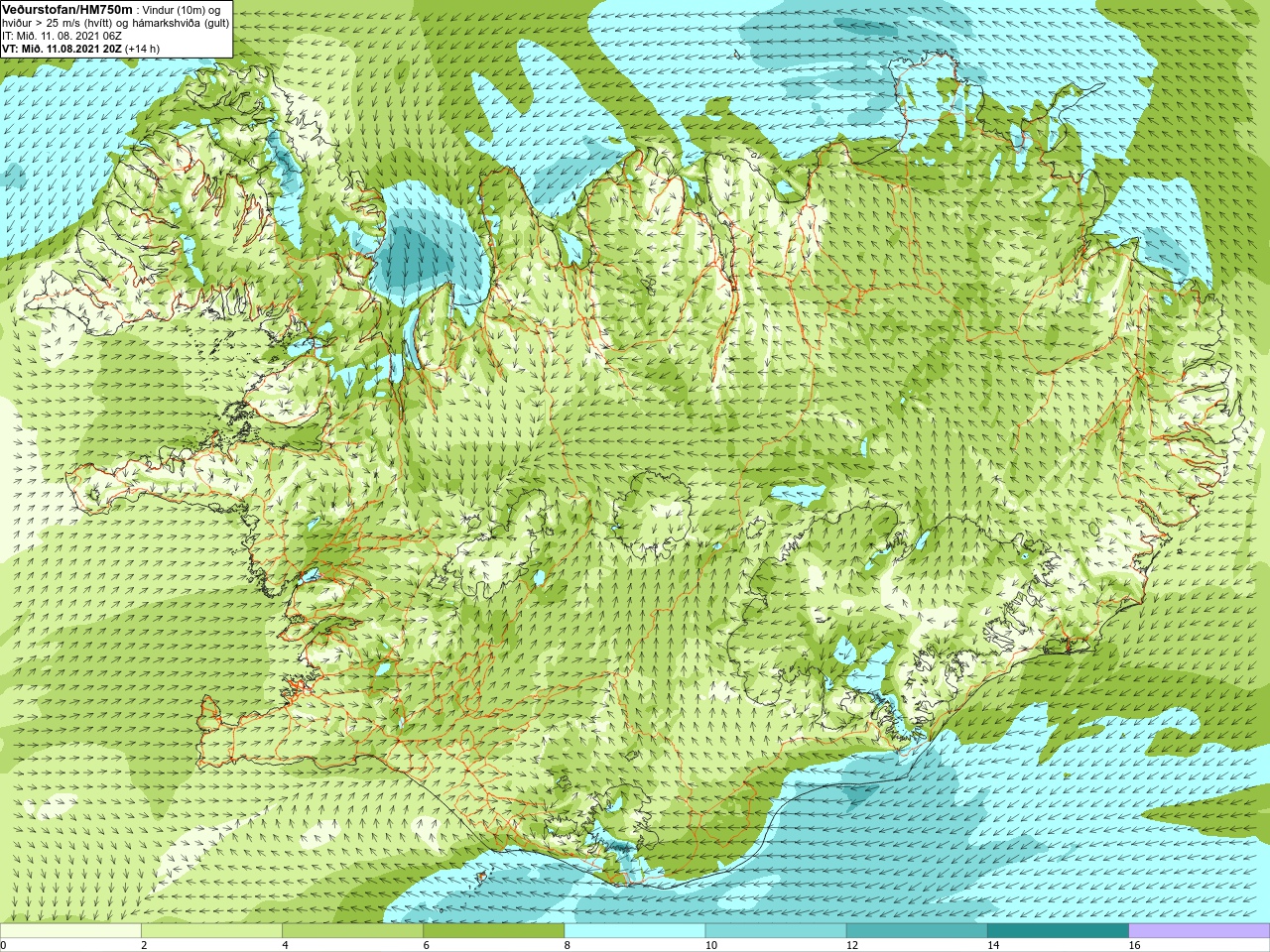Pick the 12–14 m/s teal legend swatch
Viewport: 1270px width, 952px height.
tap(917, 931)
